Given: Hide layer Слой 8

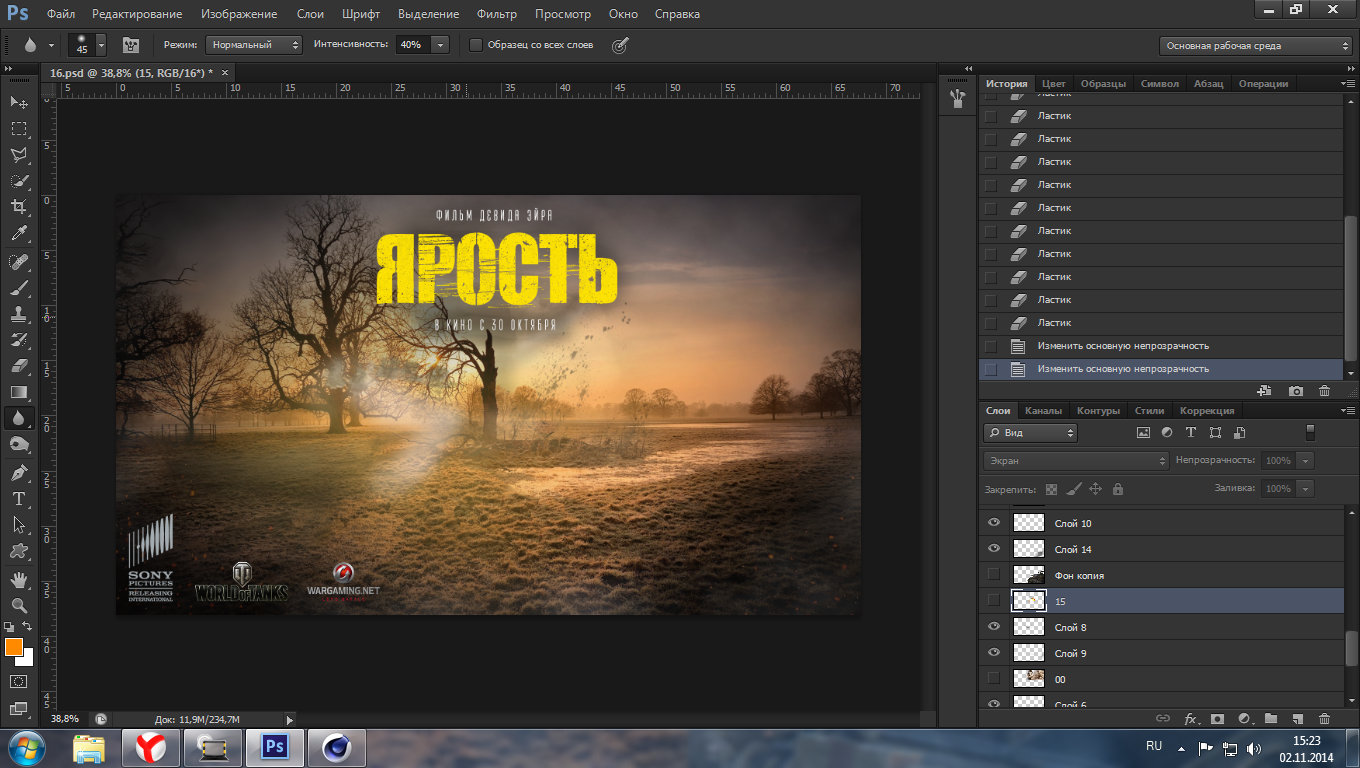Looking at the screenshot, I should click(x=993, y=627).
